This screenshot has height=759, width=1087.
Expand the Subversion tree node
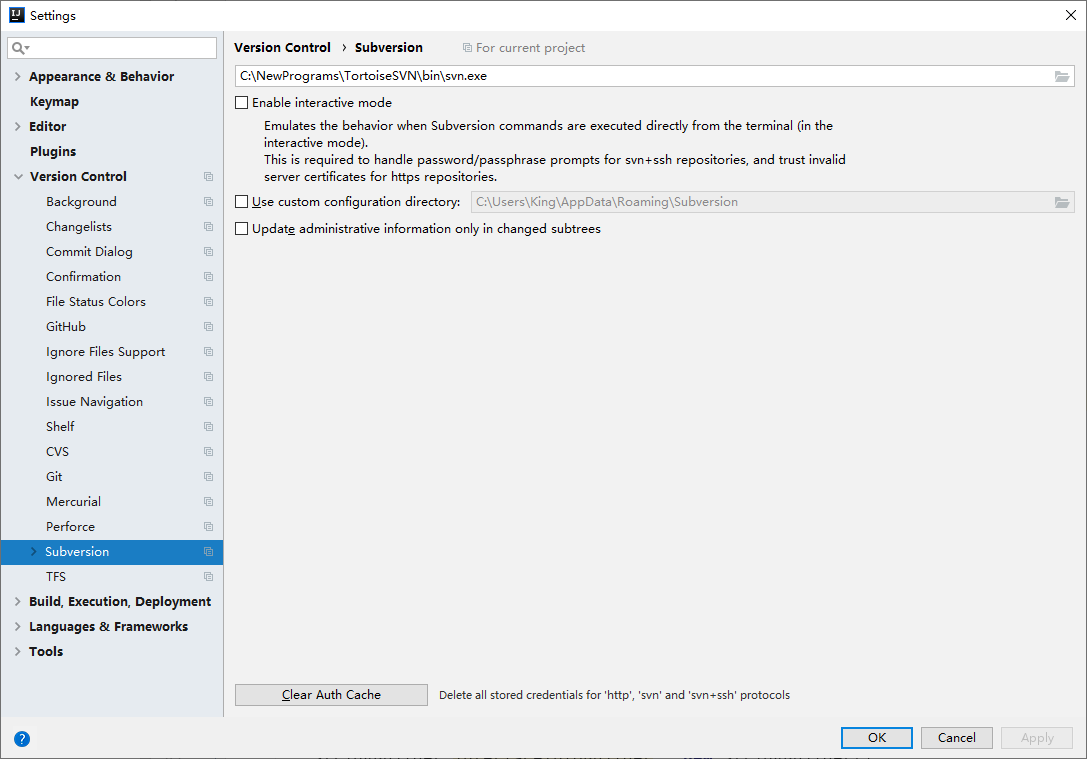pyautogui.click(x=34, y=552)
